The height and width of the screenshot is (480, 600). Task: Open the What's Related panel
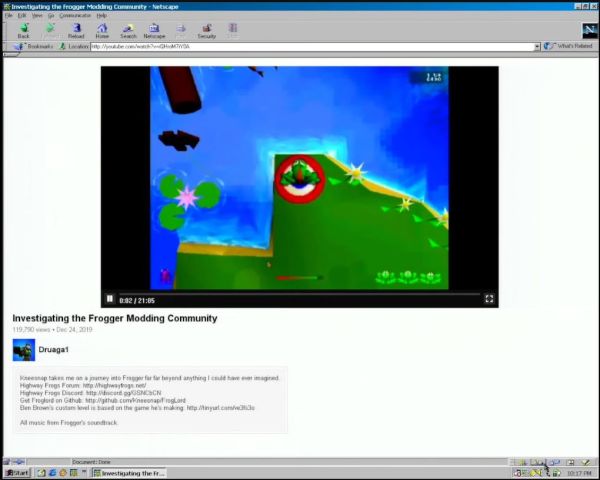click(570, 46)
